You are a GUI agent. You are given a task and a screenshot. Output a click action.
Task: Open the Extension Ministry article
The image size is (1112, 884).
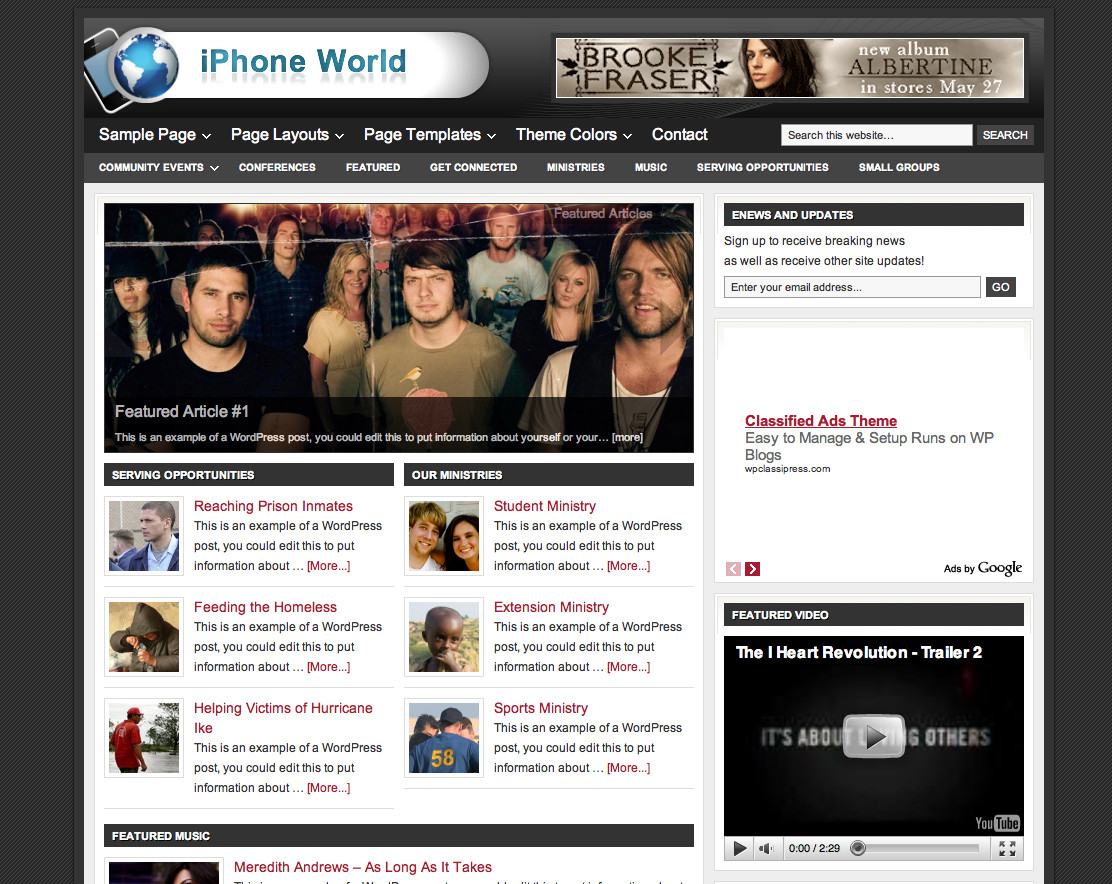551,607
